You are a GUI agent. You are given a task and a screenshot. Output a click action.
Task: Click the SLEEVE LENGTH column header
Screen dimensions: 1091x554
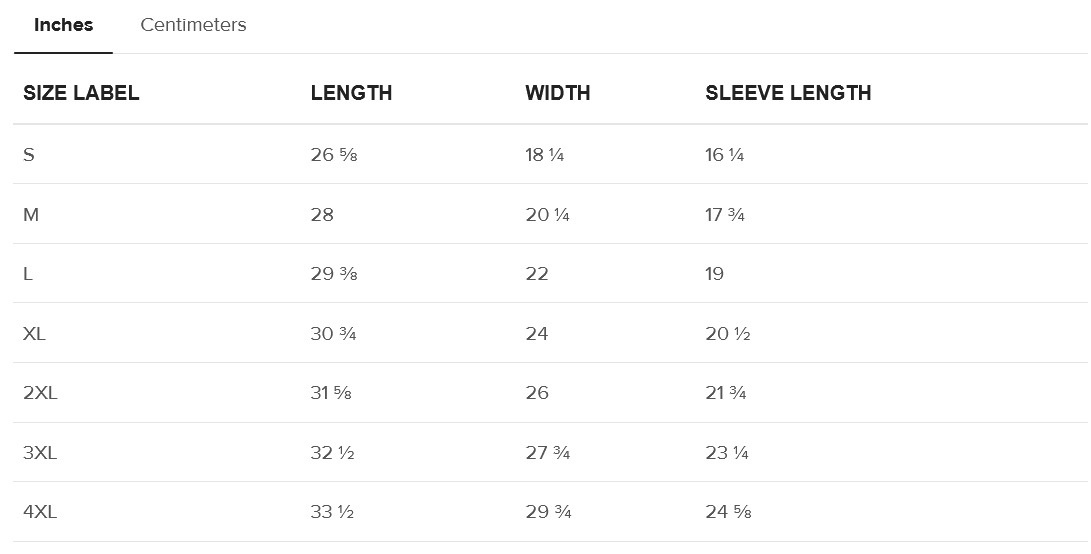click(788, 93)
